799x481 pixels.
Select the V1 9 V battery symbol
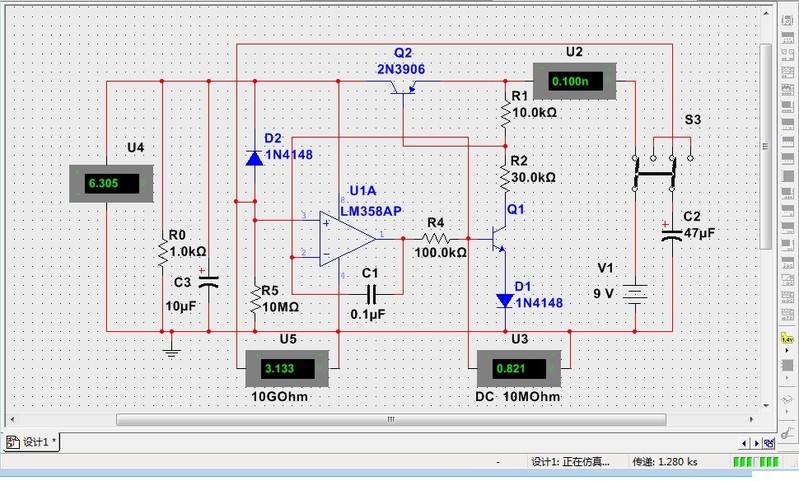click(x=635, y=293)
